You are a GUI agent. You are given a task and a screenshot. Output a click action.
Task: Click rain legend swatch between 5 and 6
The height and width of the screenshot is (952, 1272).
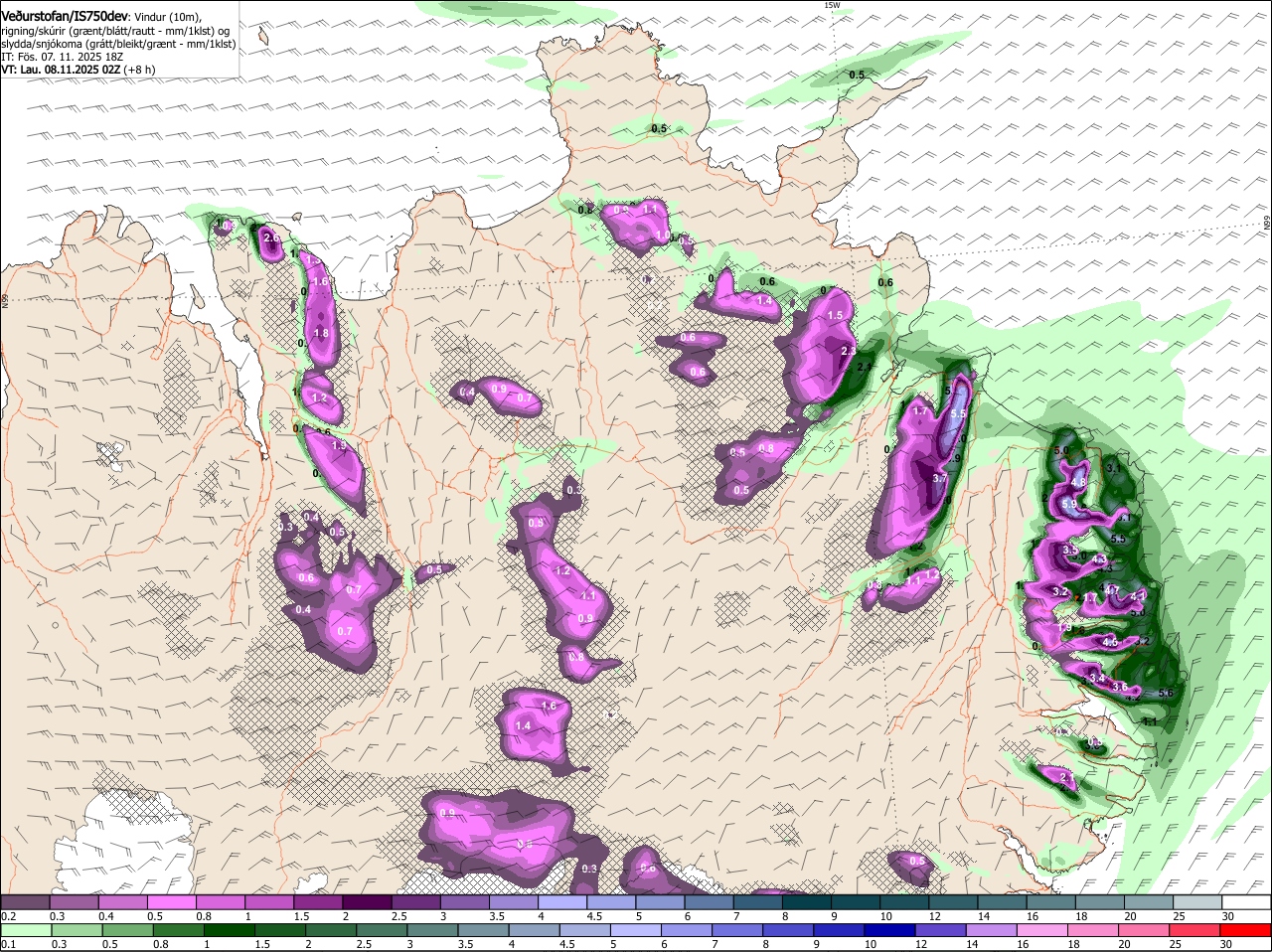click(x=636, y=930)
